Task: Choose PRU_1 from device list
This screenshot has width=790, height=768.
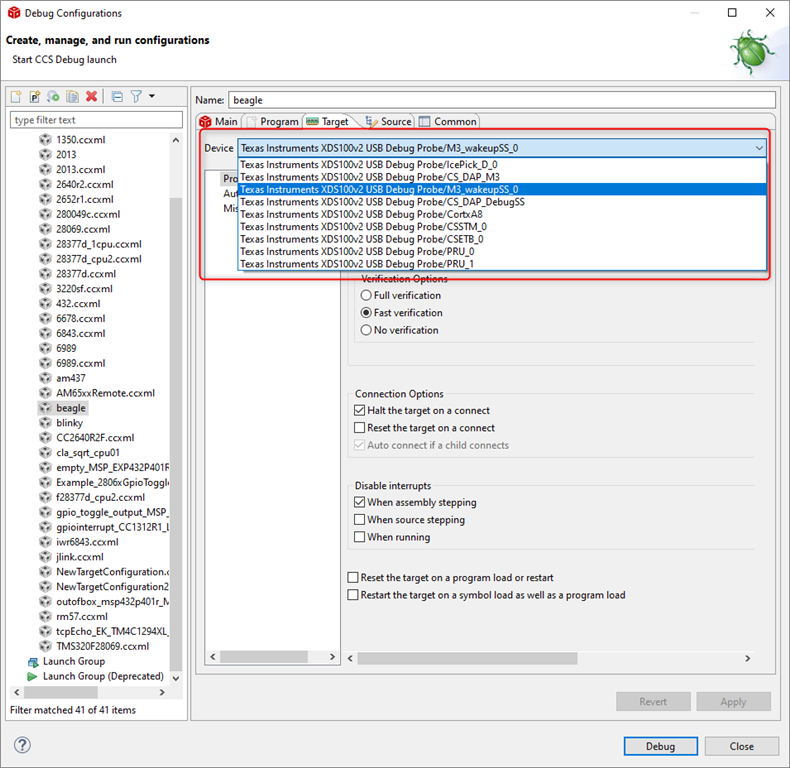Action: tap(502, 264)
